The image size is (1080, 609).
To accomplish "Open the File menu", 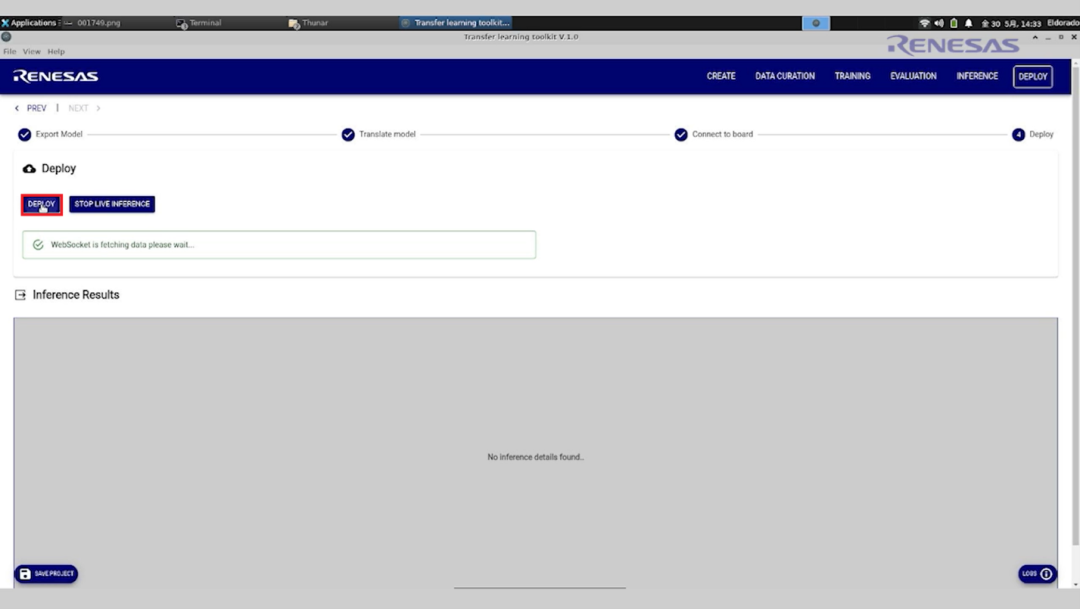I will click(10, 52).
